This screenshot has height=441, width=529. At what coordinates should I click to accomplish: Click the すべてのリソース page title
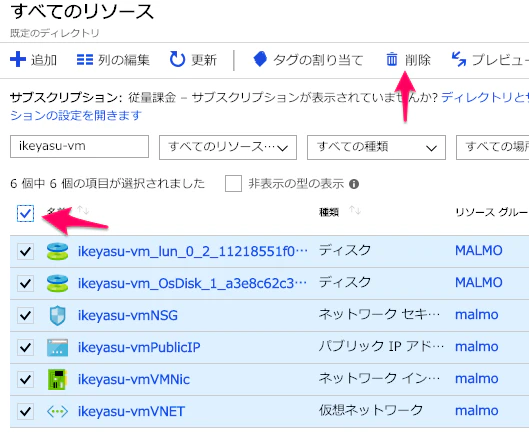82,12
